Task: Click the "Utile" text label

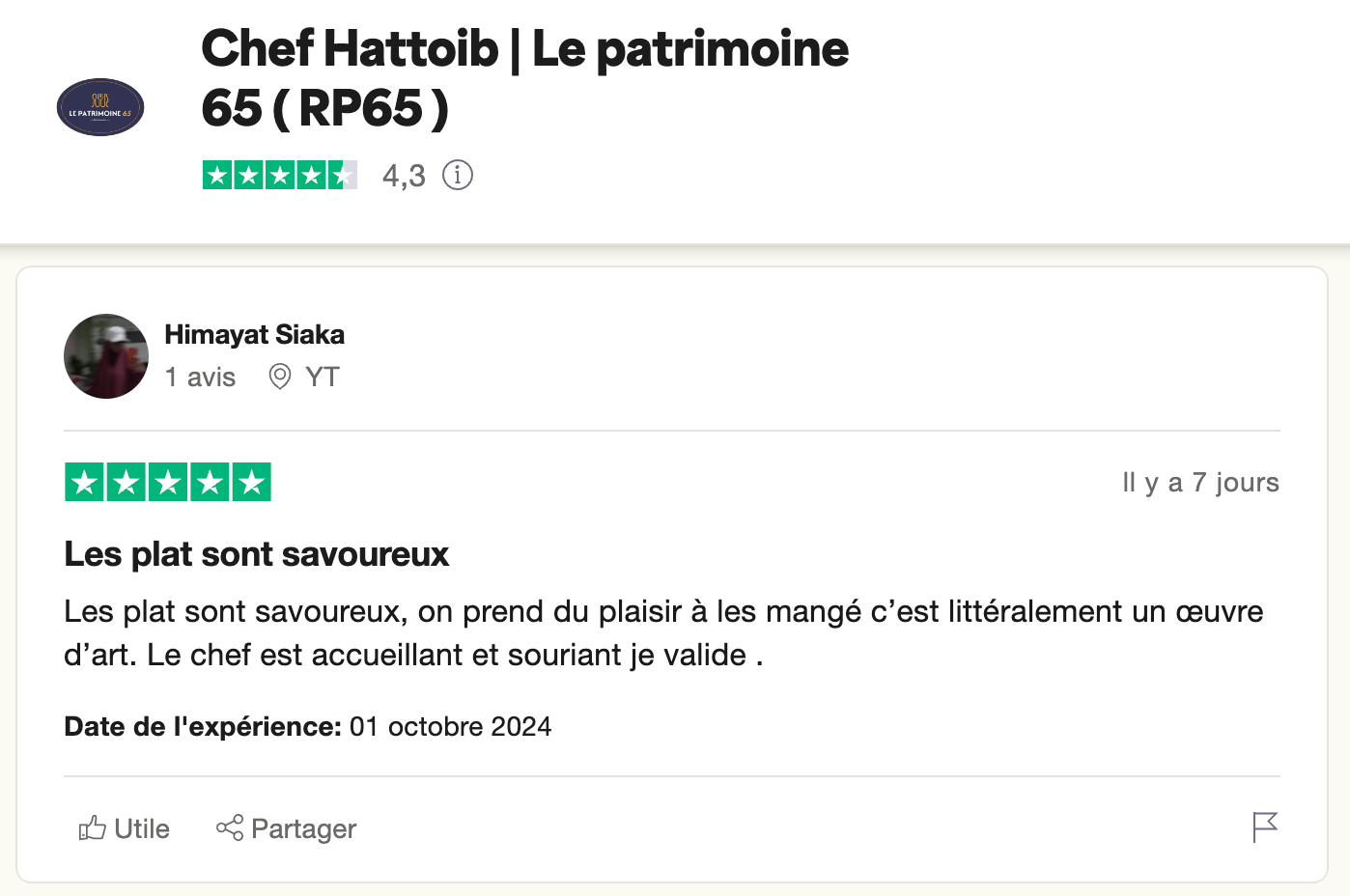Action: (x=142, y=828)
